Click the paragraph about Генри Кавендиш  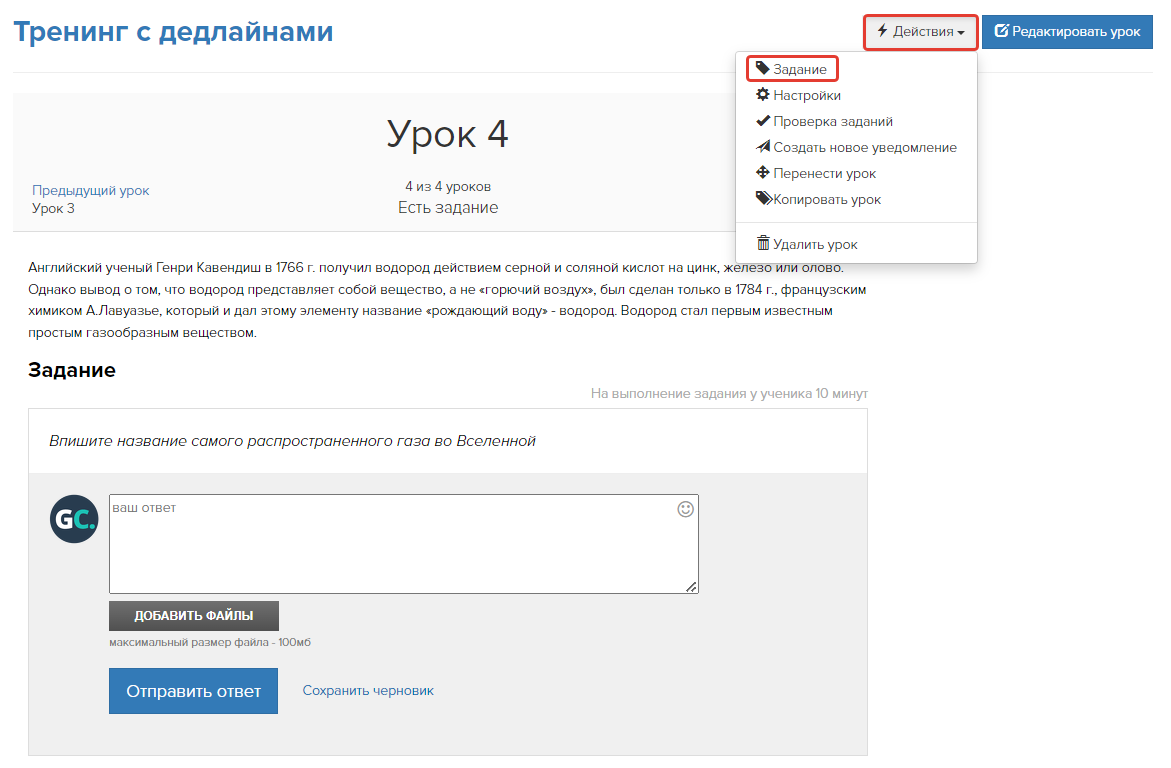pyautogui.click(x=447, y=300)
